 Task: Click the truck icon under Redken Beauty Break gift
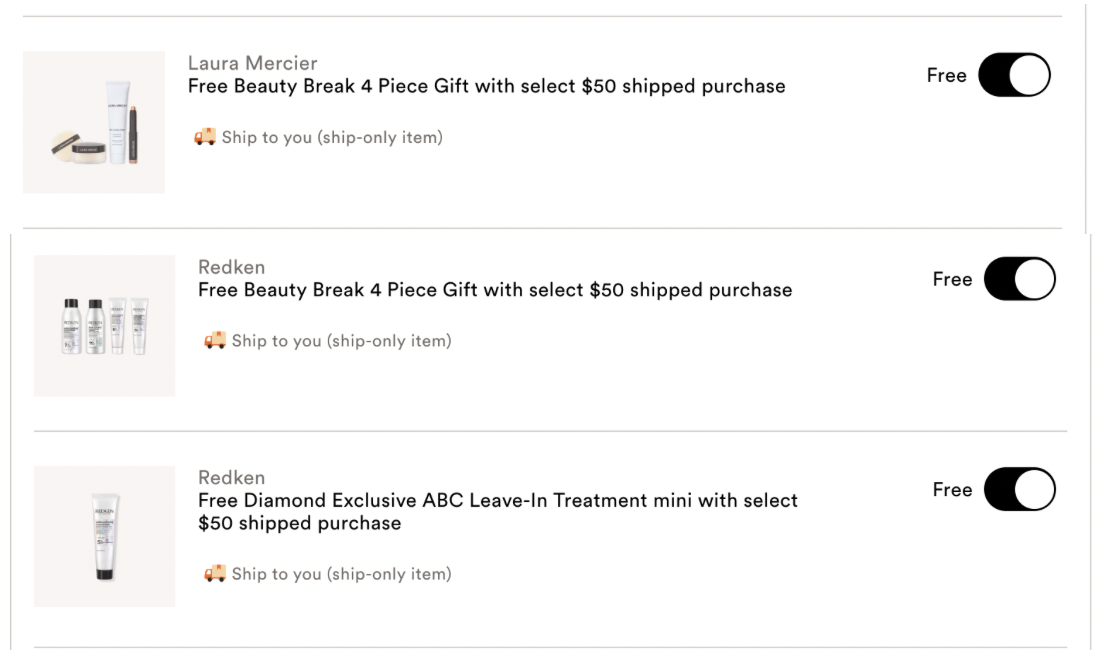pyautogui.click(x=215, y=340)
